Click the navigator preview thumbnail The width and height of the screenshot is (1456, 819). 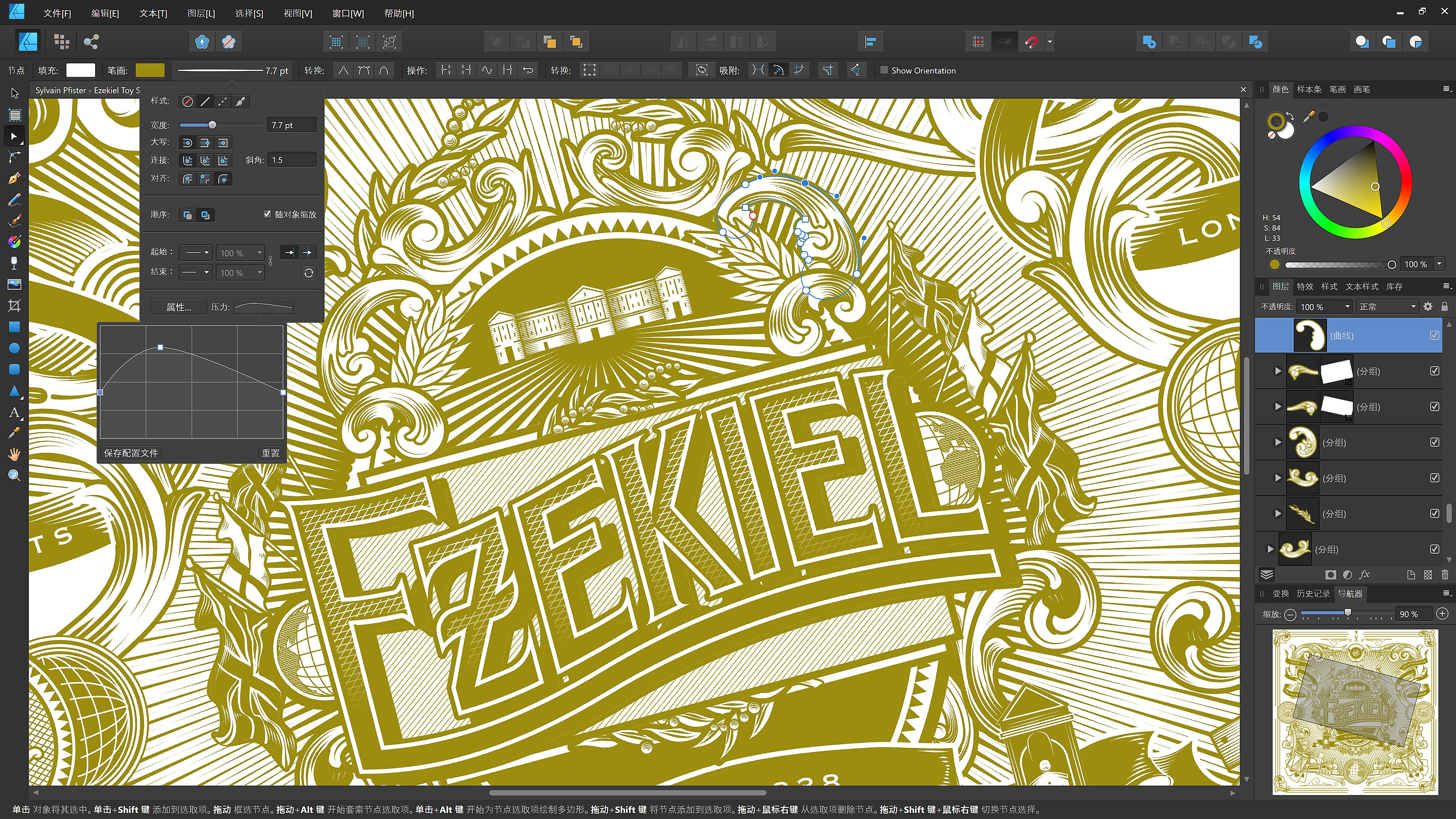coord(1355,712)
